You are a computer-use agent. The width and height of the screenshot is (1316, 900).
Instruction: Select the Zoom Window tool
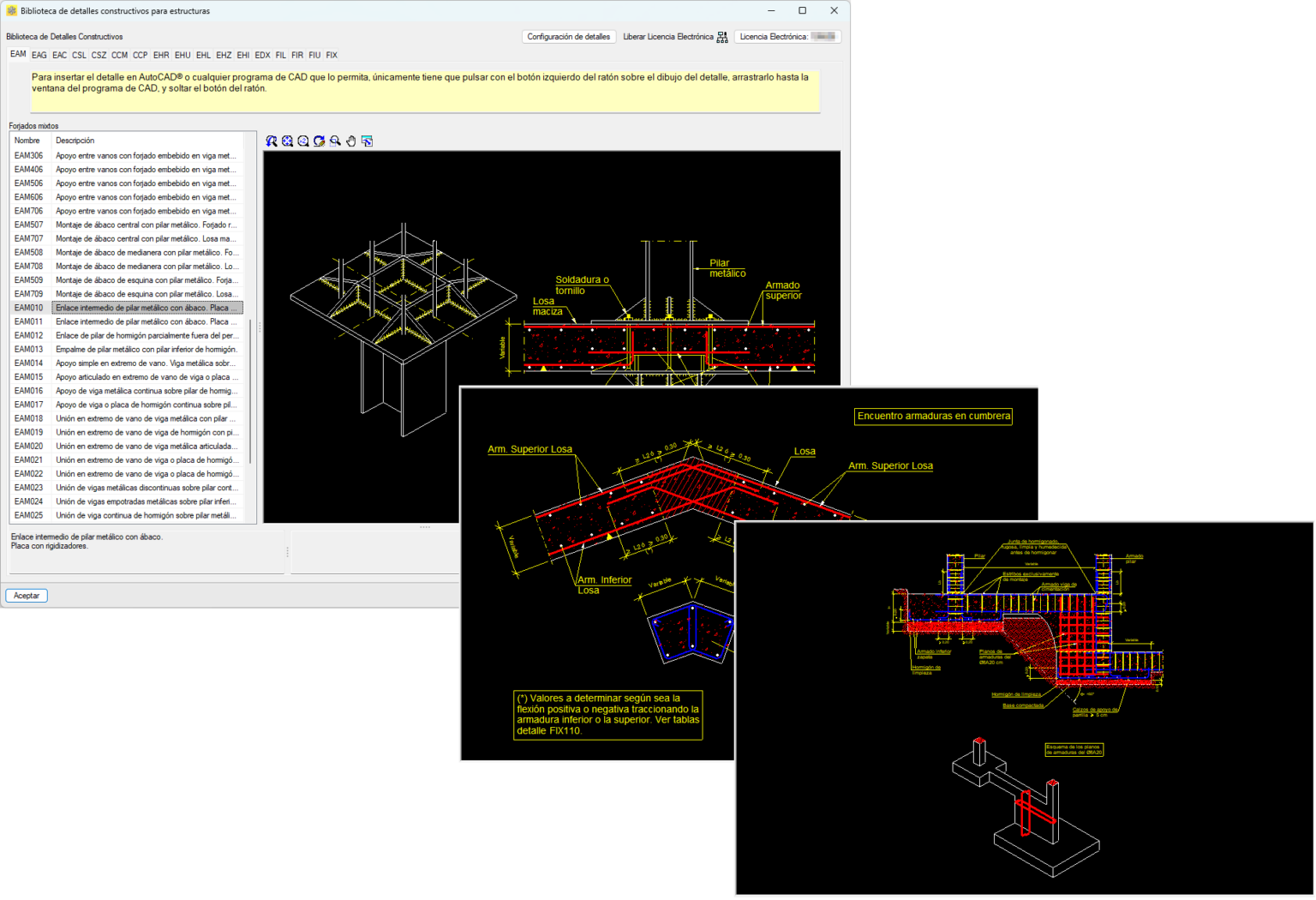(x=334, y=141)
